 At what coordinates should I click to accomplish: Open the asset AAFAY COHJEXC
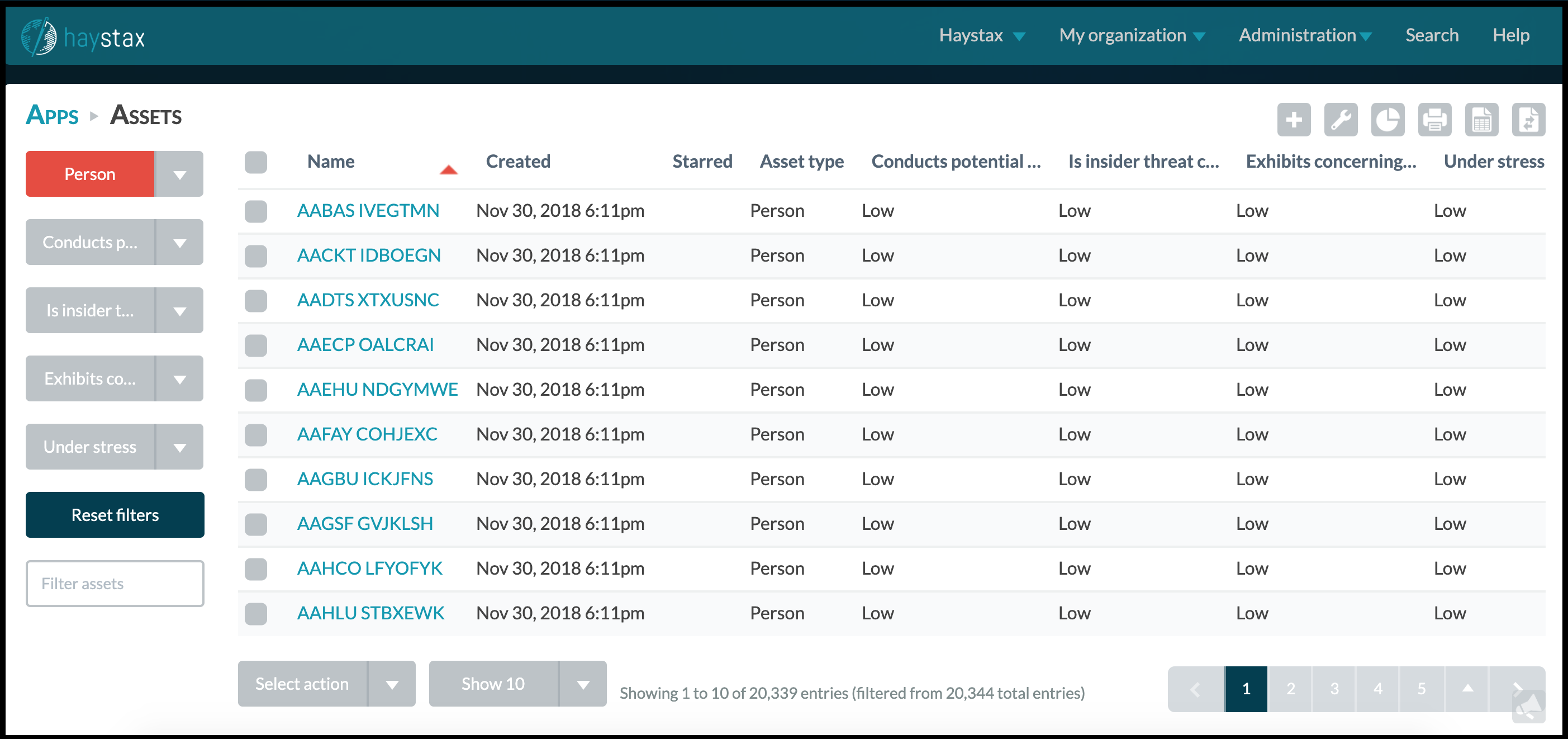367,434
